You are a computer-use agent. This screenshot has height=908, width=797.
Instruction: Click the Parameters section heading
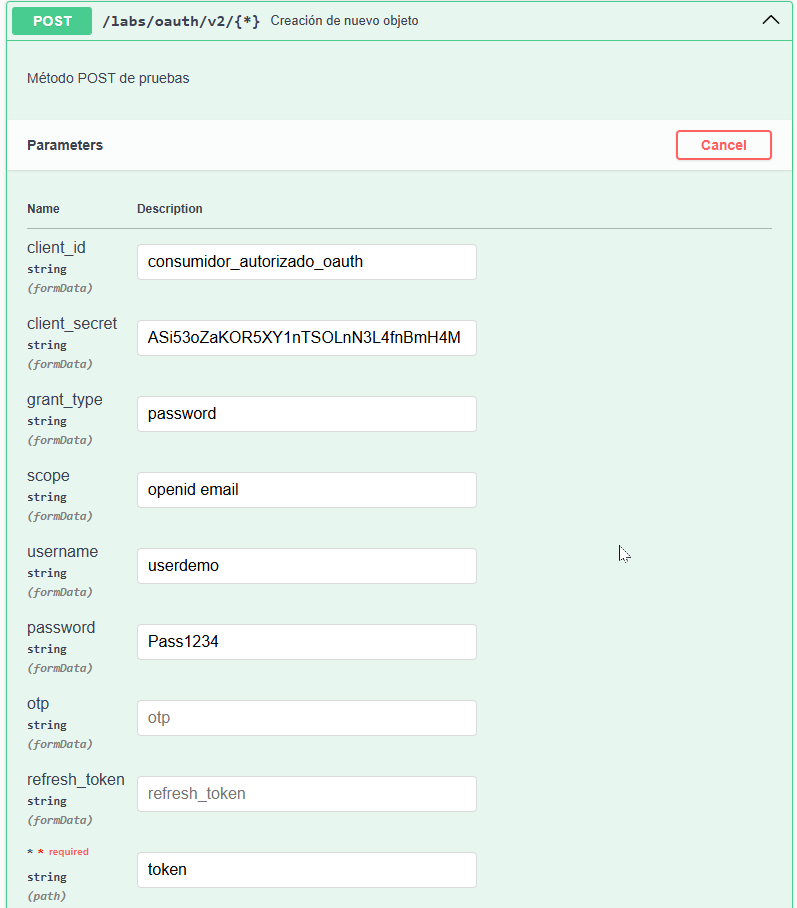(65, 145)
